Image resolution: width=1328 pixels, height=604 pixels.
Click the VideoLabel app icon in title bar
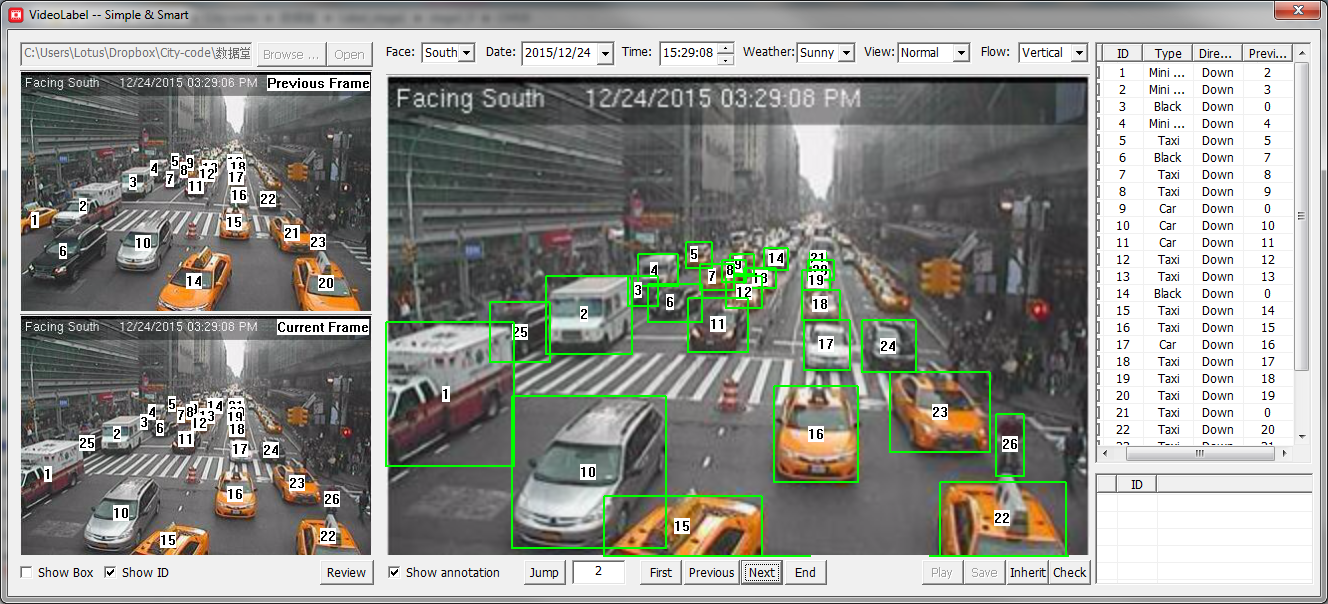tap(16, 15)
